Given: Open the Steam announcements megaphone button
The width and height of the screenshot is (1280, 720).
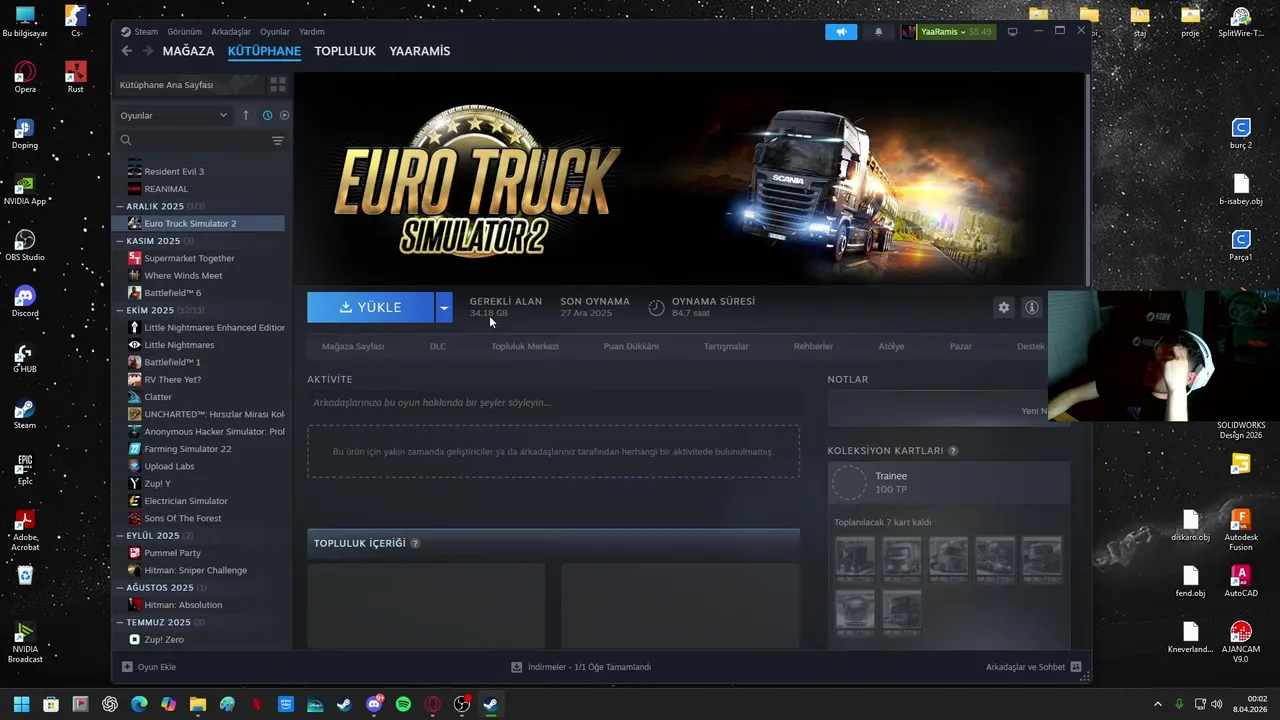Looking at the screenshot, I should pyautogui.click(x=841, y=32).
